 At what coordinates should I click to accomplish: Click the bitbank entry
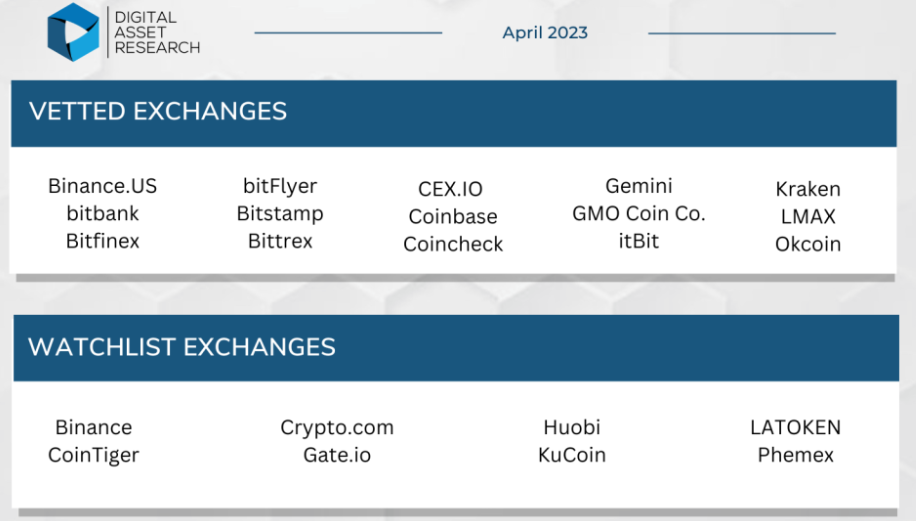(103, 213)
